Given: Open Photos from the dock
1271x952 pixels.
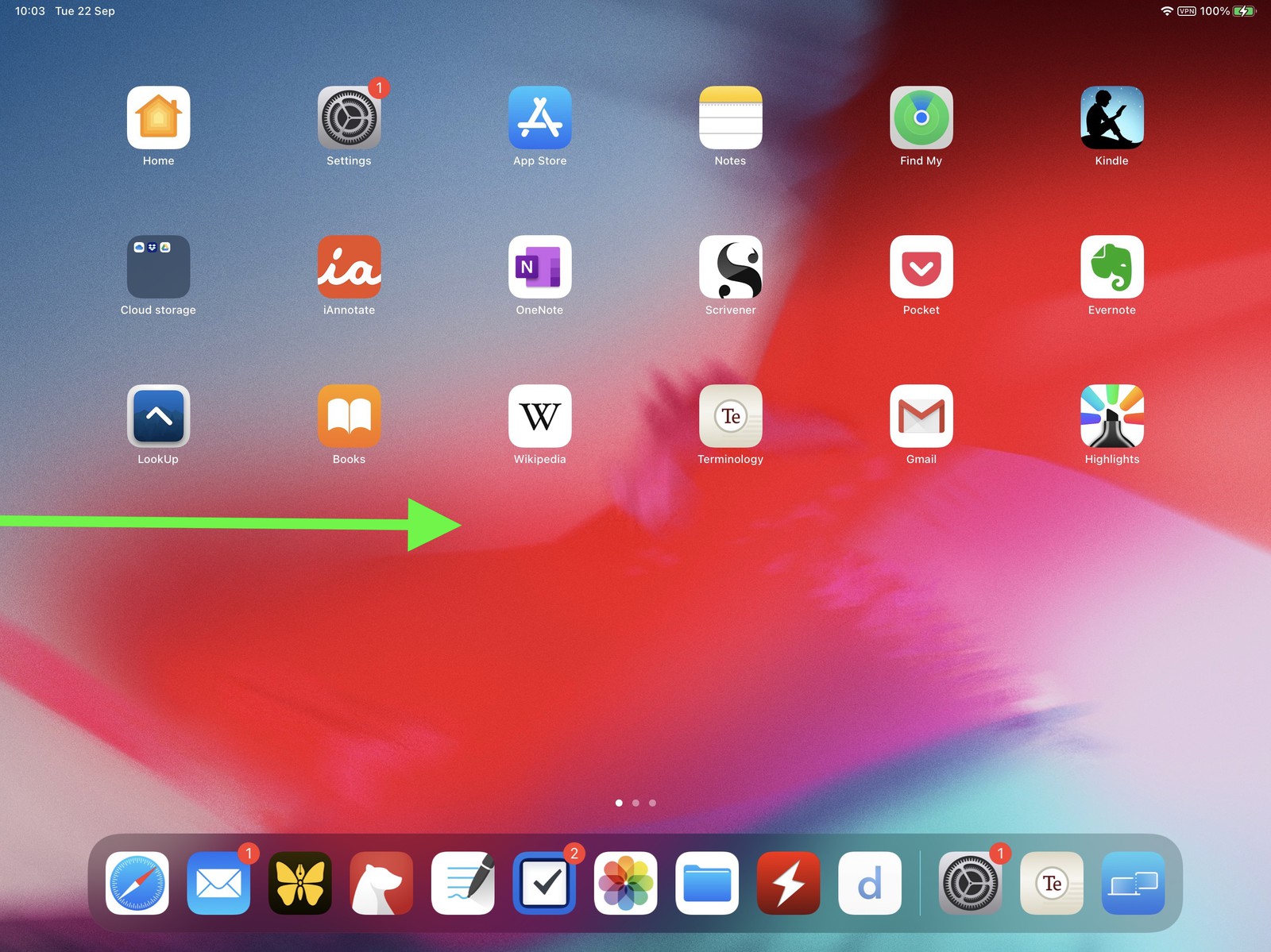Looking at the screenshot, I should point(625,883).
